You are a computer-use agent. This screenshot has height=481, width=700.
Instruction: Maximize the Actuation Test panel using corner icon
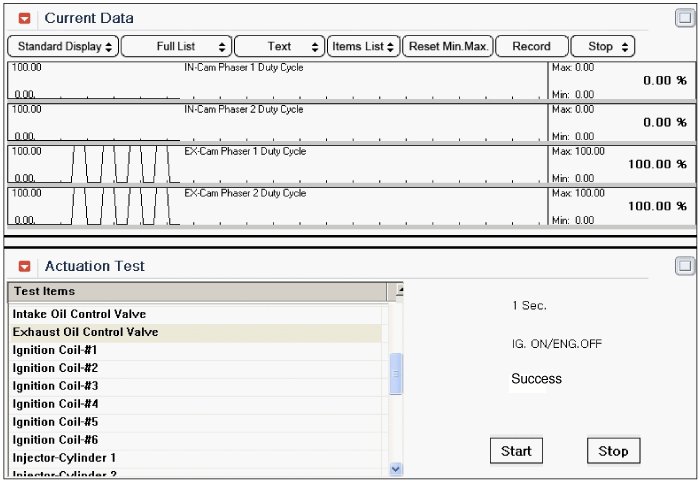coord(684,265)
